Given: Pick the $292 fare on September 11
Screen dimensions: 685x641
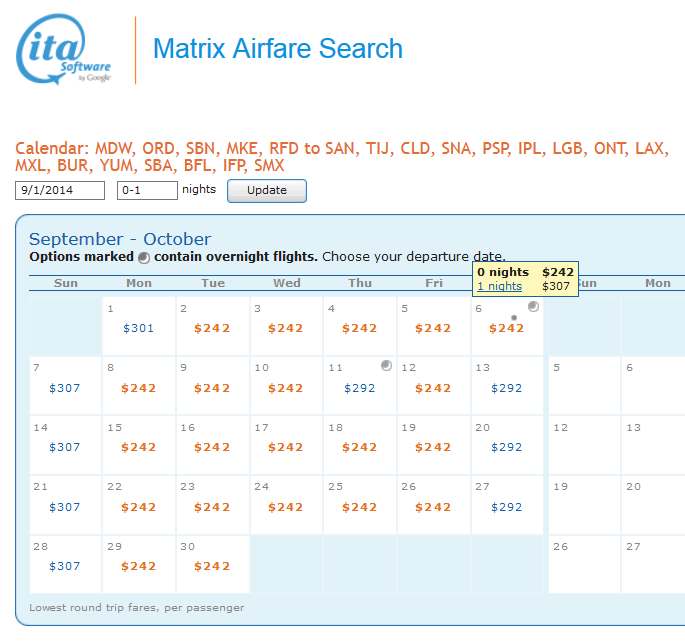Looking at the screenshot, I should click(359, 388).
